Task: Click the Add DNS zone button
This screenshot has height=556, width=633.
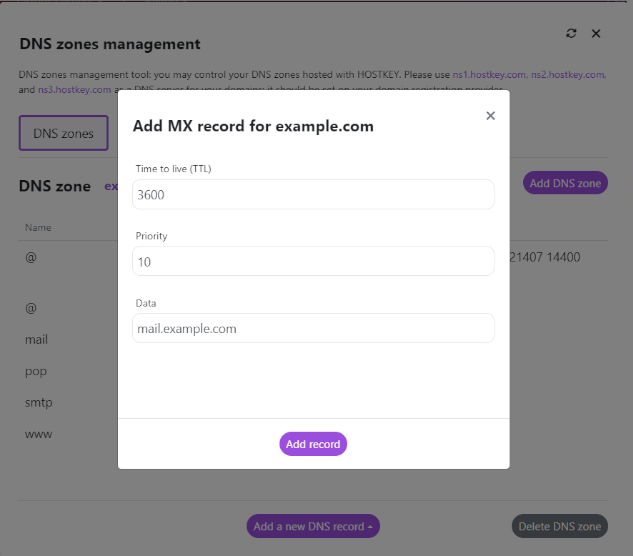Action: [x=565, y=183]
